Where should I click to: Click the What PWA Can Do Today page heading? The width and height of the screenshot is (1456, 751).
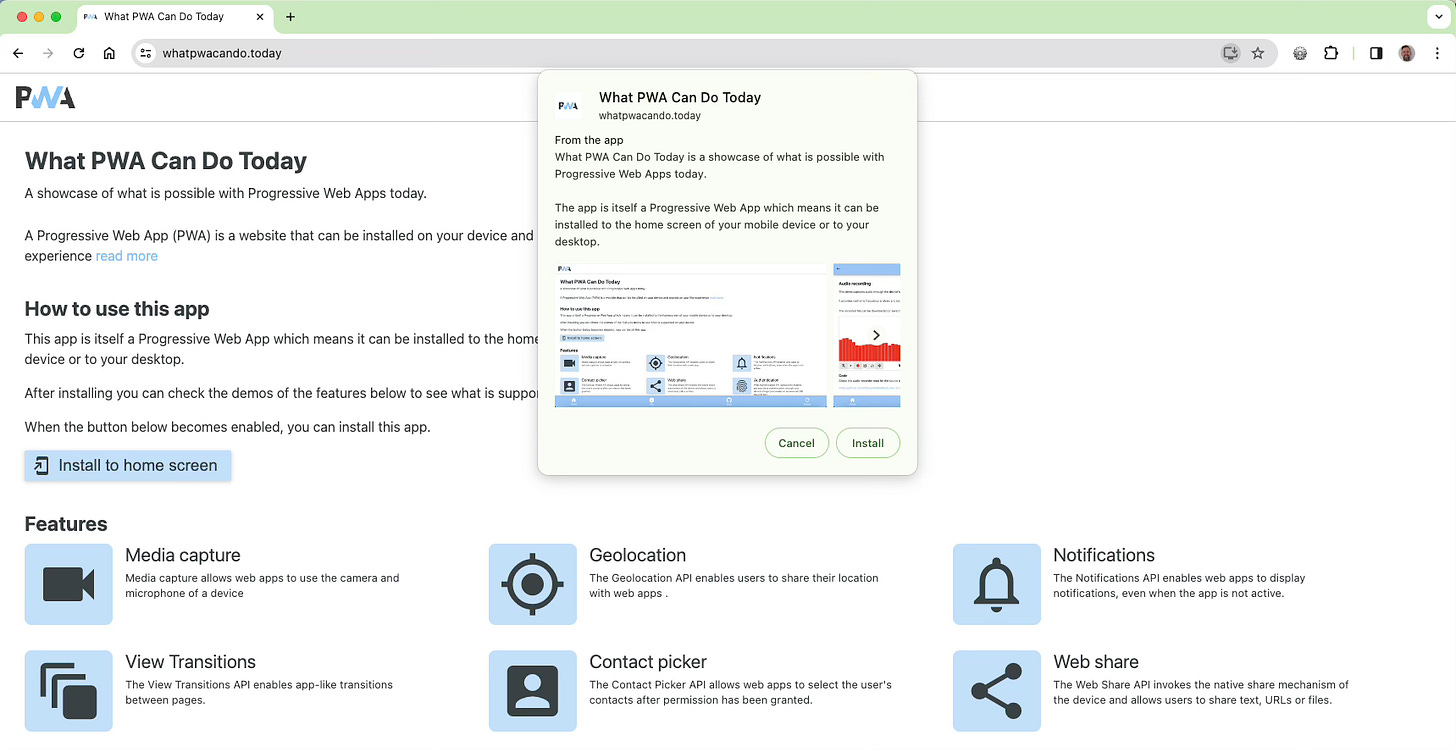[x=166, y=161]
